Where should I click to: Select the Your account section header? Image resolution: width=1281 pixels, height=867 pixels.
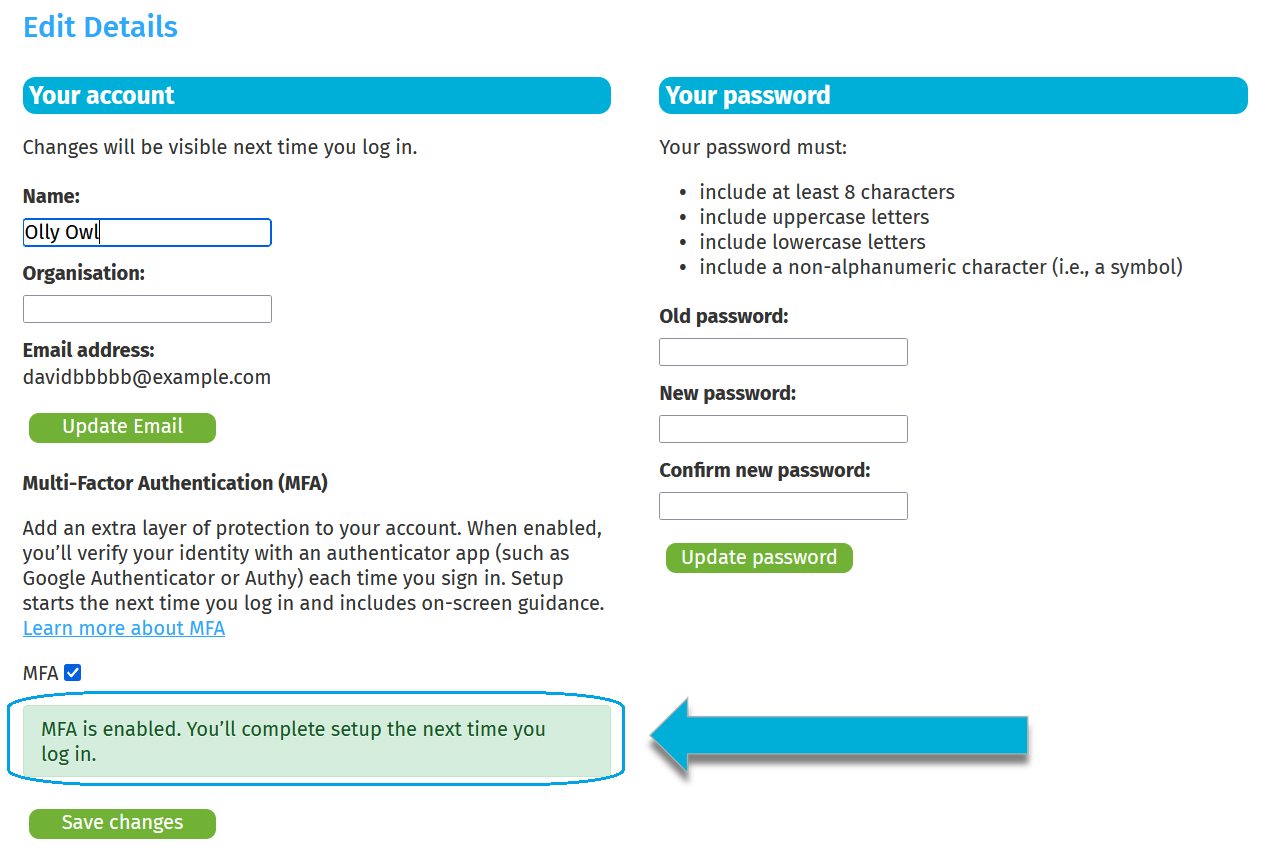click(x=316, y=96)
